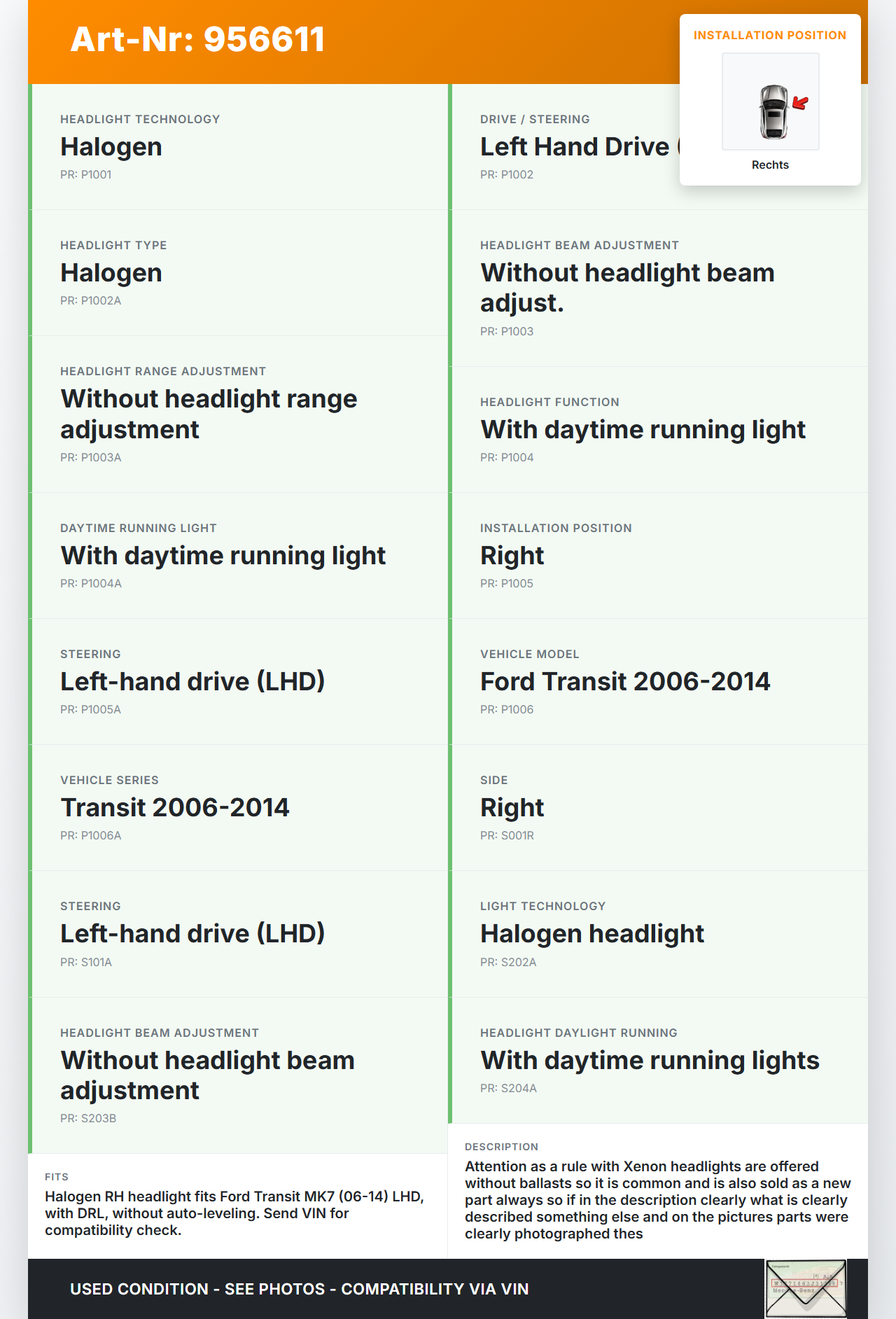Select the Headlight Technology card (PR: P1001)
This screenshot has height=1319, width=896.
(238, 146)
